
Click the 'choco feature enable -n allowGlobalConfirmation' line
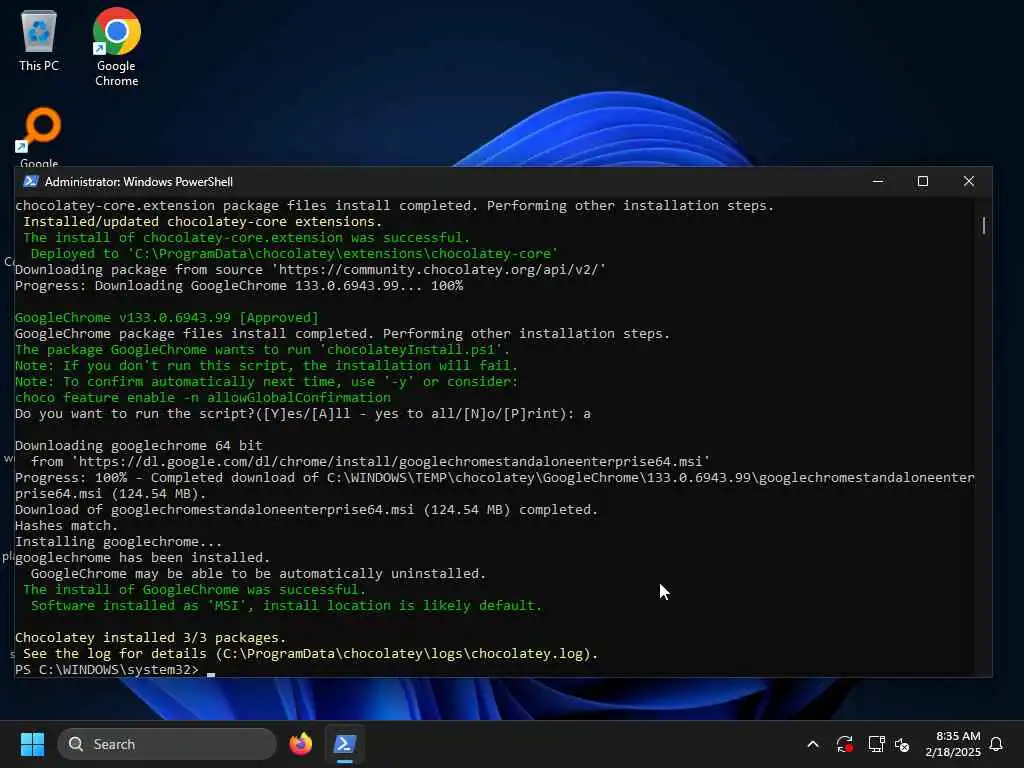coord(203,397)
